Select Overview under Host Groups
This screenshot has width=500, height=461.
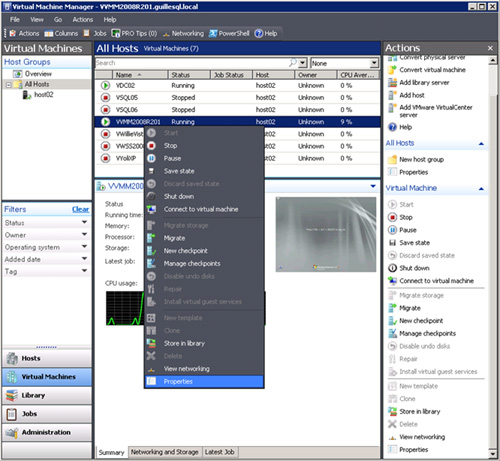(38, 74)
